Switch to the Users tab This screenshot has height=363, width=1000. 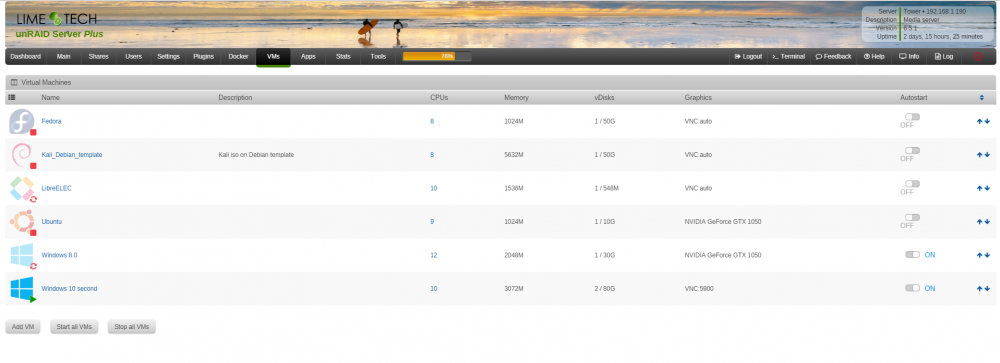(133, 56)
